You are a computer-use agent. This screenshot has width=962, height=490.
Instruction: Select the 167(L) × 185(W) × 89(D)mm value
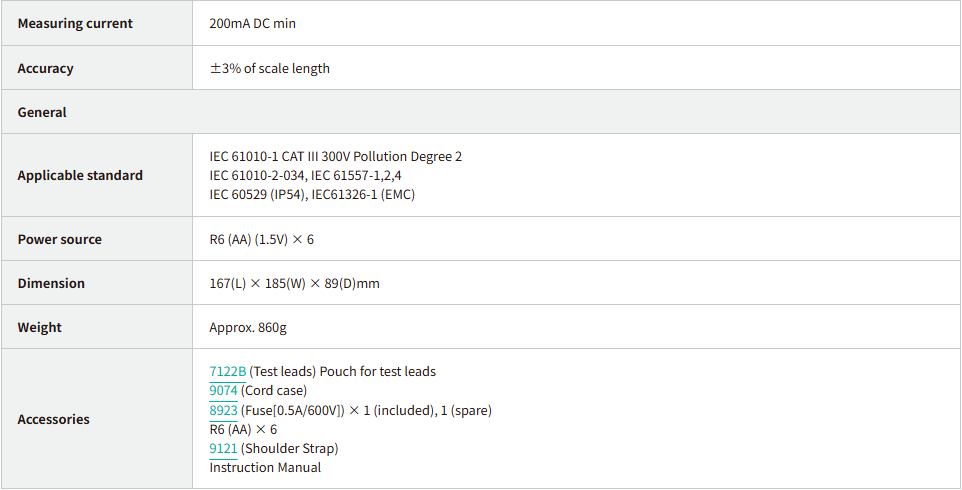pyautogui.click(x=294, y=284)
